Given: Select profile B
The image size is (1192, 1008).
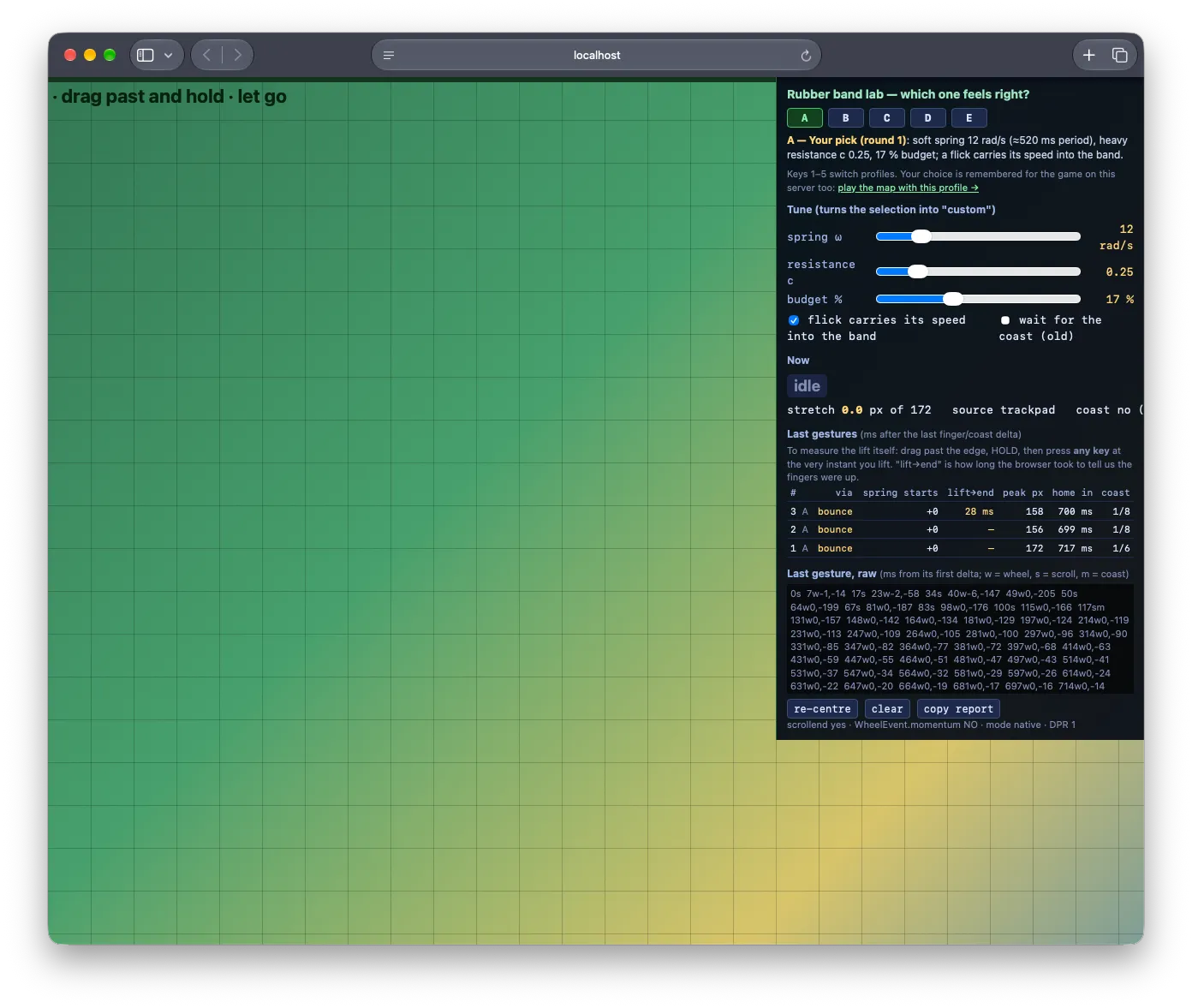Looking at the screenshot, I should [x=846, y=118].
